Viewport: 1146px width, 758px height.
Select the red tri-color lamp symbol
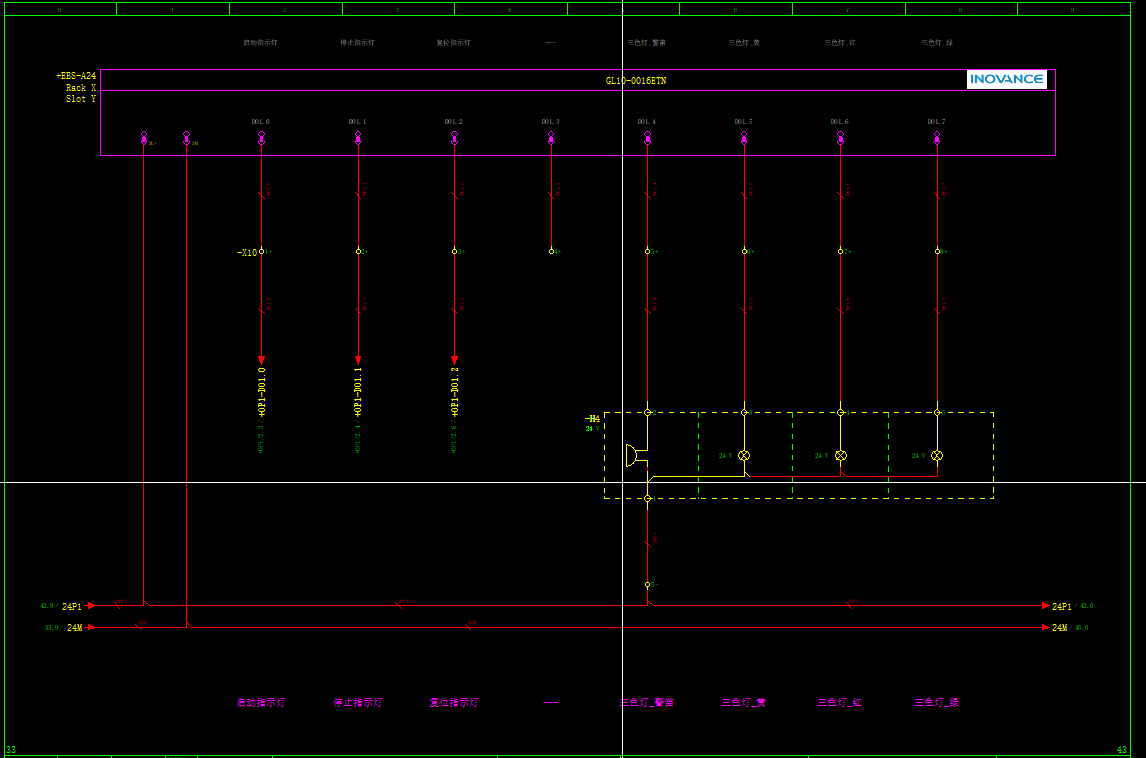[841, 455]
